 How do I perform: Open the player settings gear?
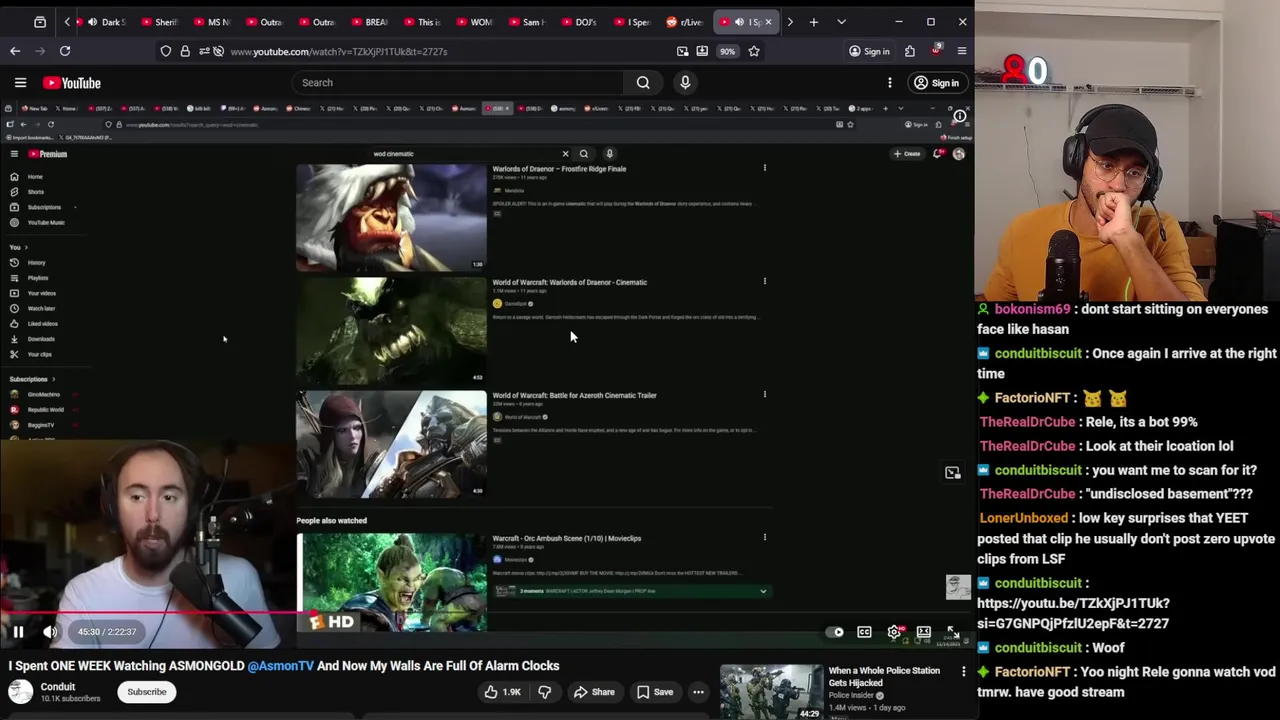coord(894,632)
